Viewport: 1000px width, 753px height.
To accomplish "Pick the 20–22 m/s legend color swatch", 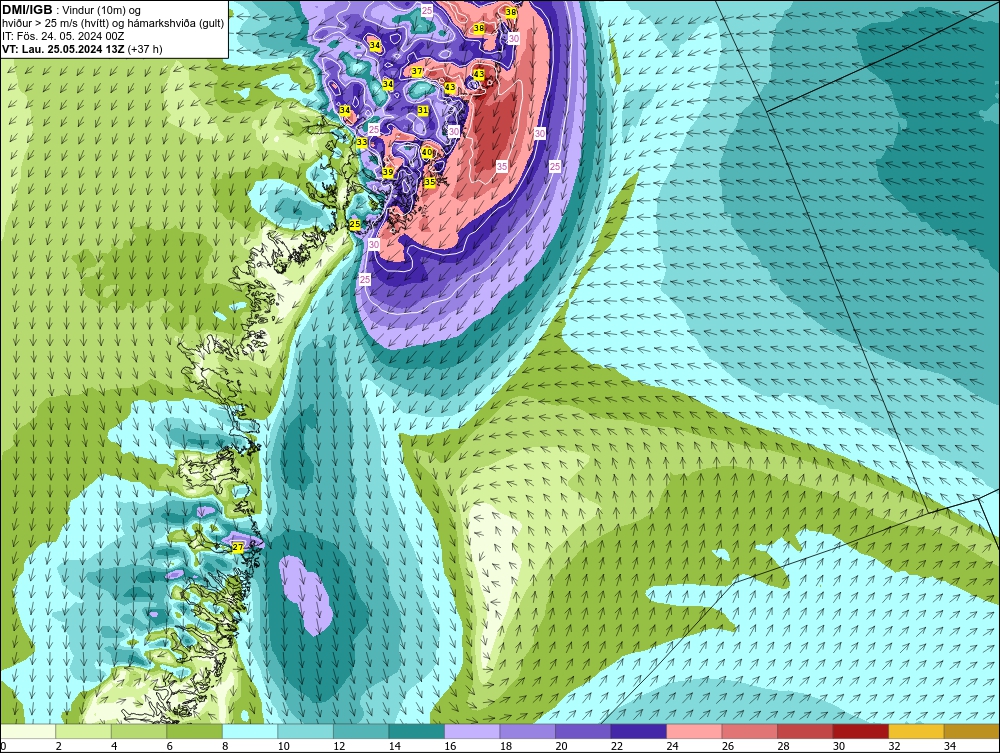I will tap(583, 731).
